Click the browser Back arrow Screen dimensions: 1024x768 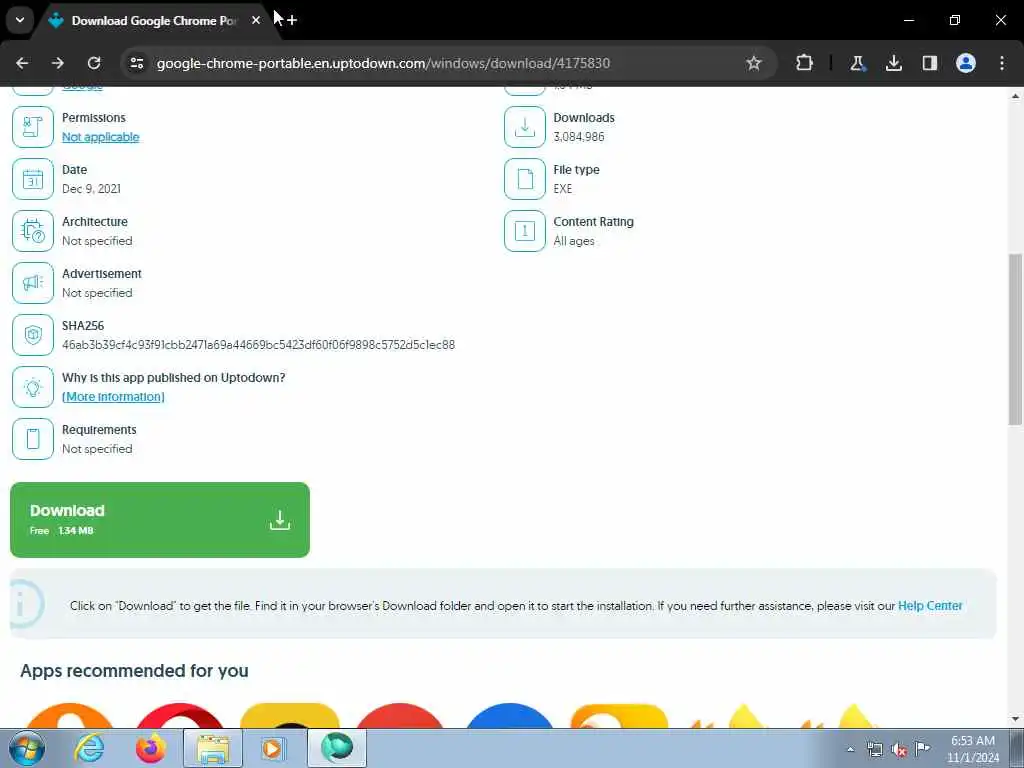[x=22, y=63]
